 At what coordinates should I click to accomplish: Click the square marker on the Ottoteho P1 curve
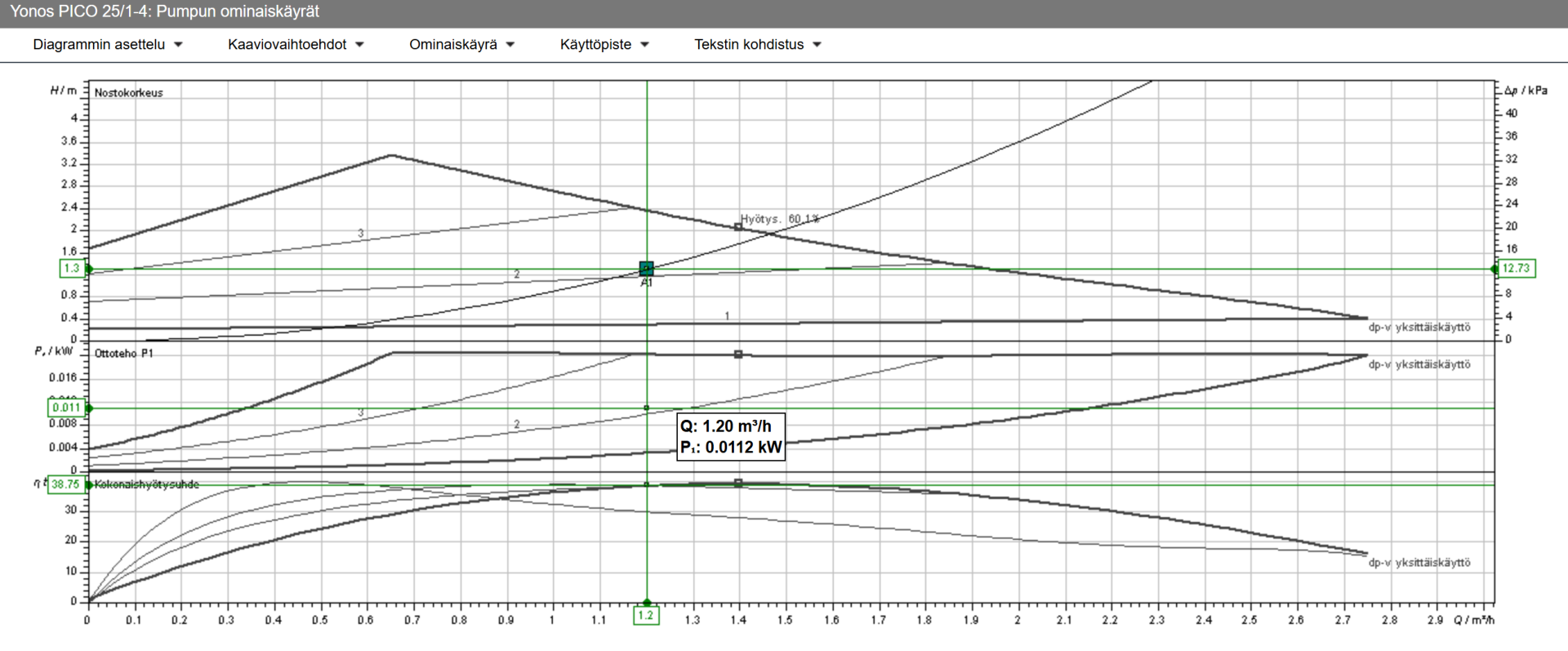pos(738,354)
